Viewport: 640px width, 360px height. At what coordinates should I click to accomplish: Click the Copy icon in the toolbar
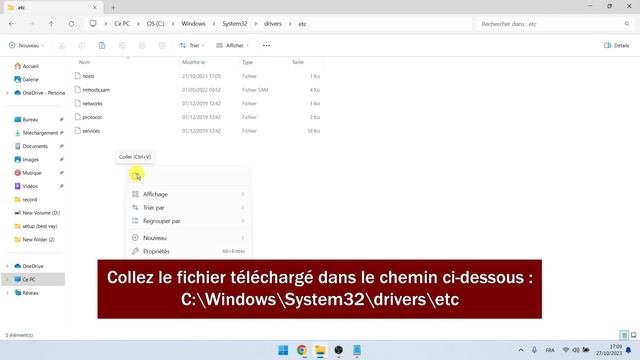82,45
